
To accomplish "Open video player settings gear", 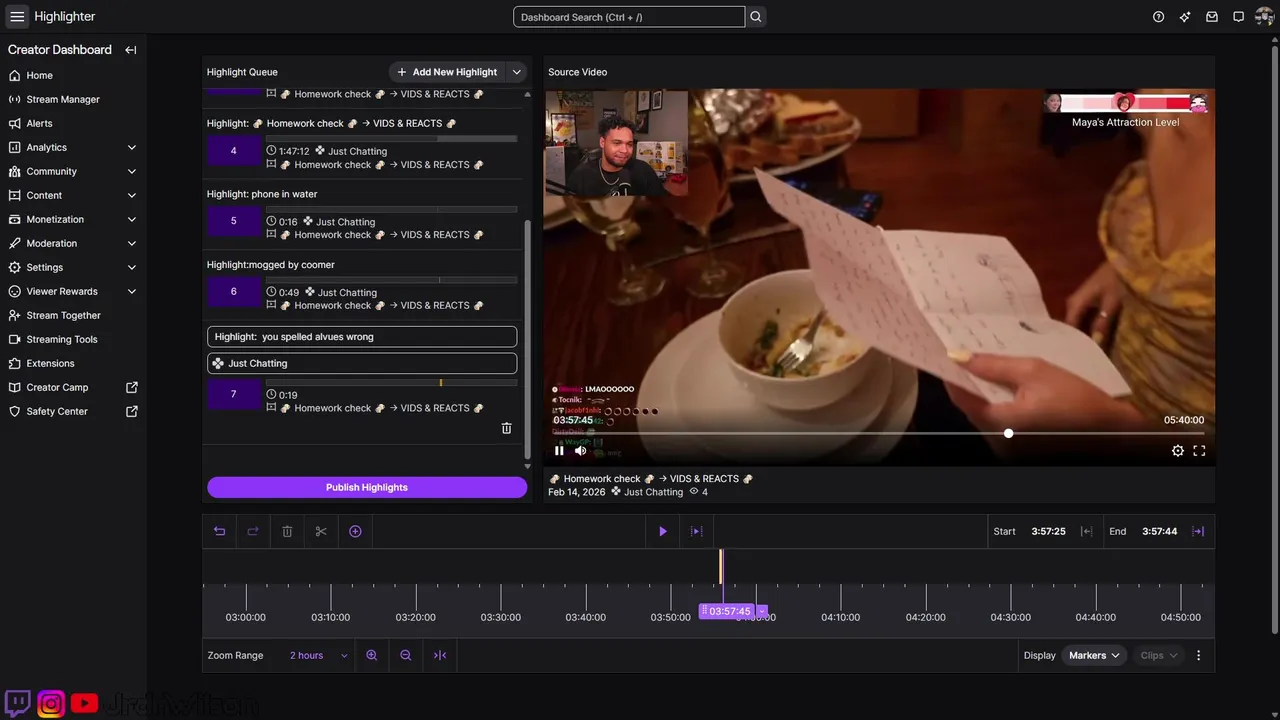I will [1178, 451].
